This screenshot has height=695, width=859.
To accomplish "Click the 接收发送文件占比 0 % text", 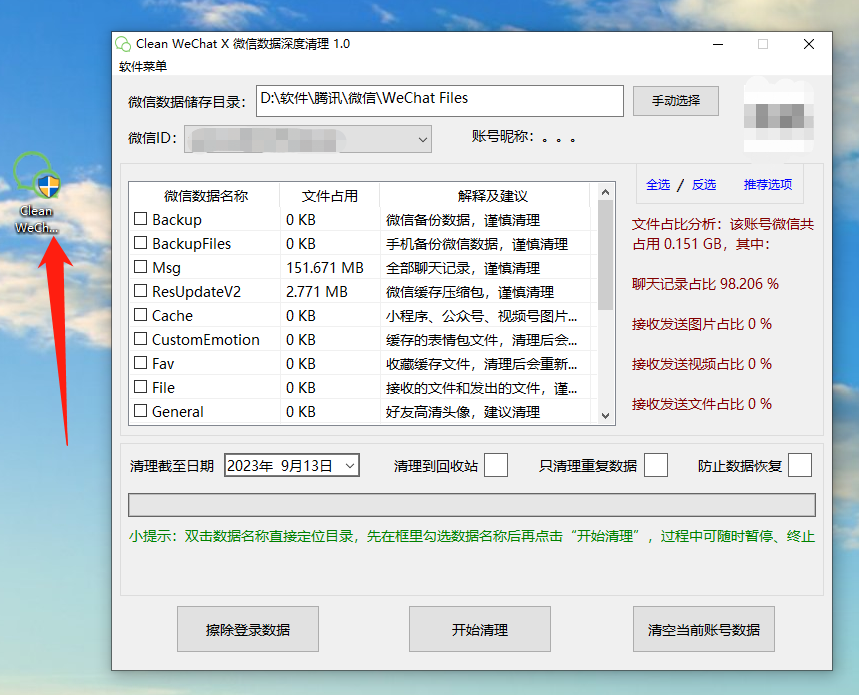I will (702, 404).
